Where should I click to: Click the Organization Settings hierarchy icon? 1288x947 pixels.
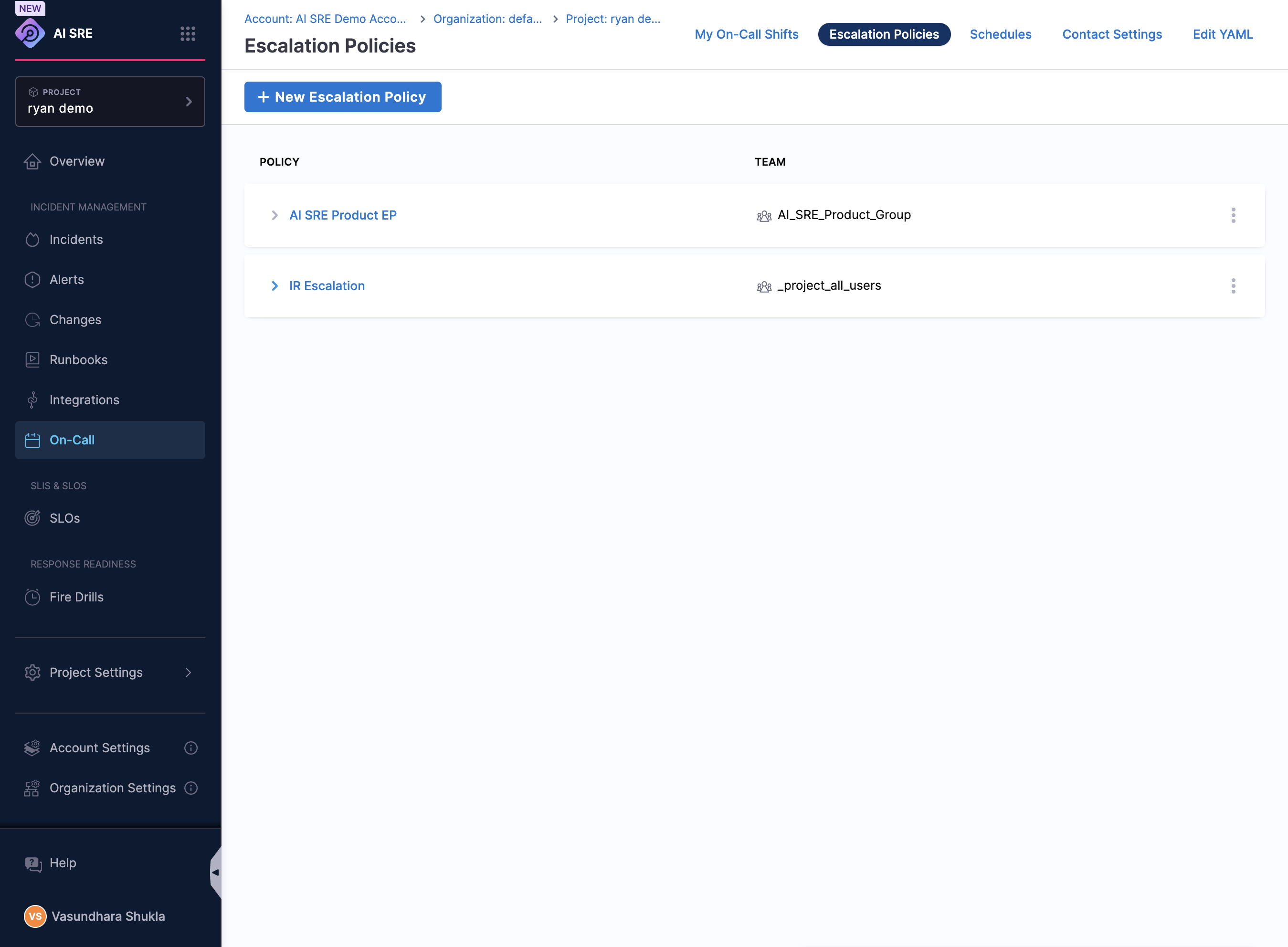tap(32, 788)
